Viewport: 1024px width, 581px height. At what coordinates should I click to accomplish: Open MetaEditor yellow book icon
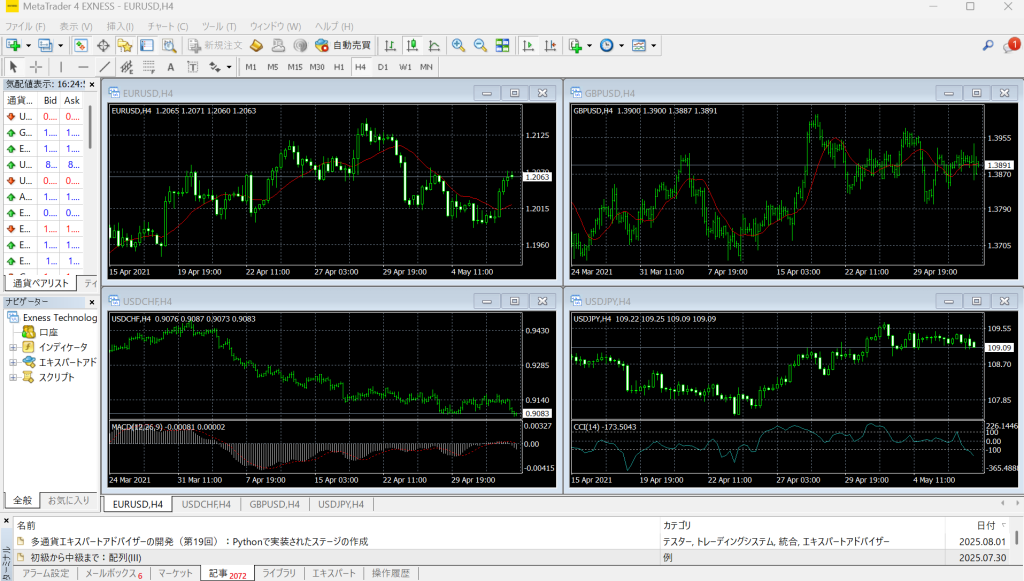coord(257,45)
